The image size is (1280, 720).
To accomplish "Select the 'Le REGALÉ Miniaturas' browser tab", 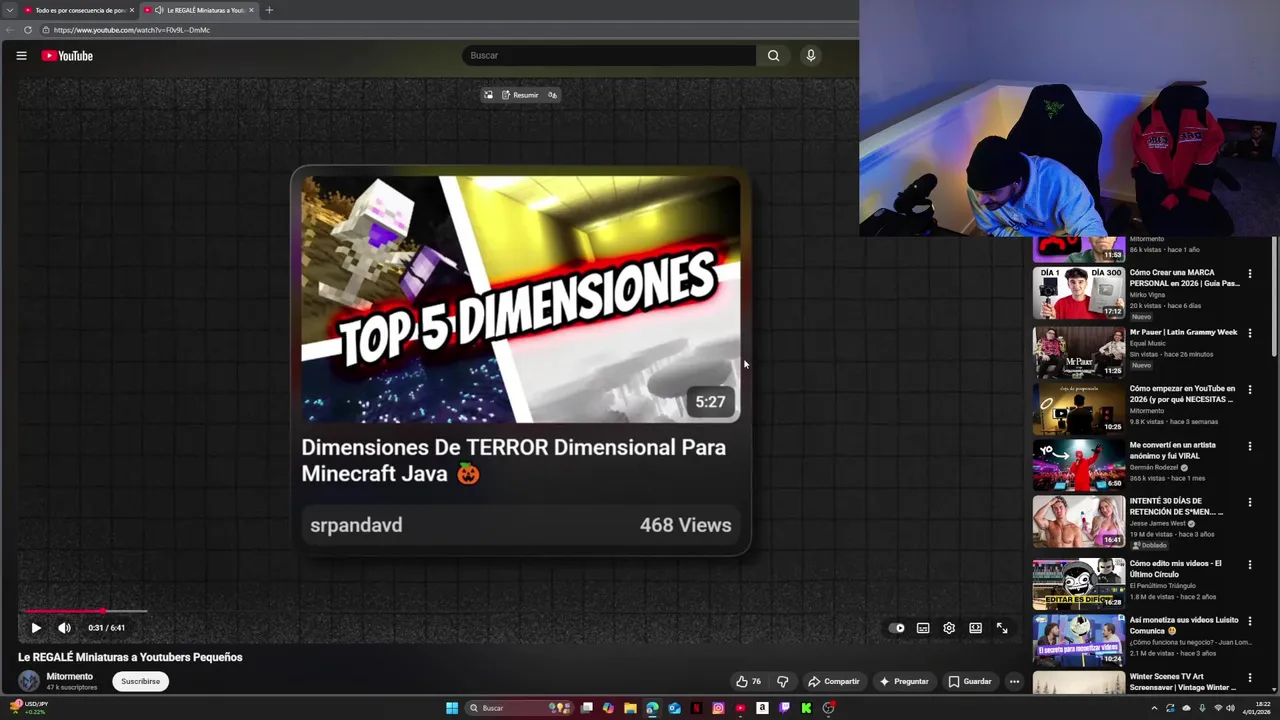I will [x=199, y=10].
